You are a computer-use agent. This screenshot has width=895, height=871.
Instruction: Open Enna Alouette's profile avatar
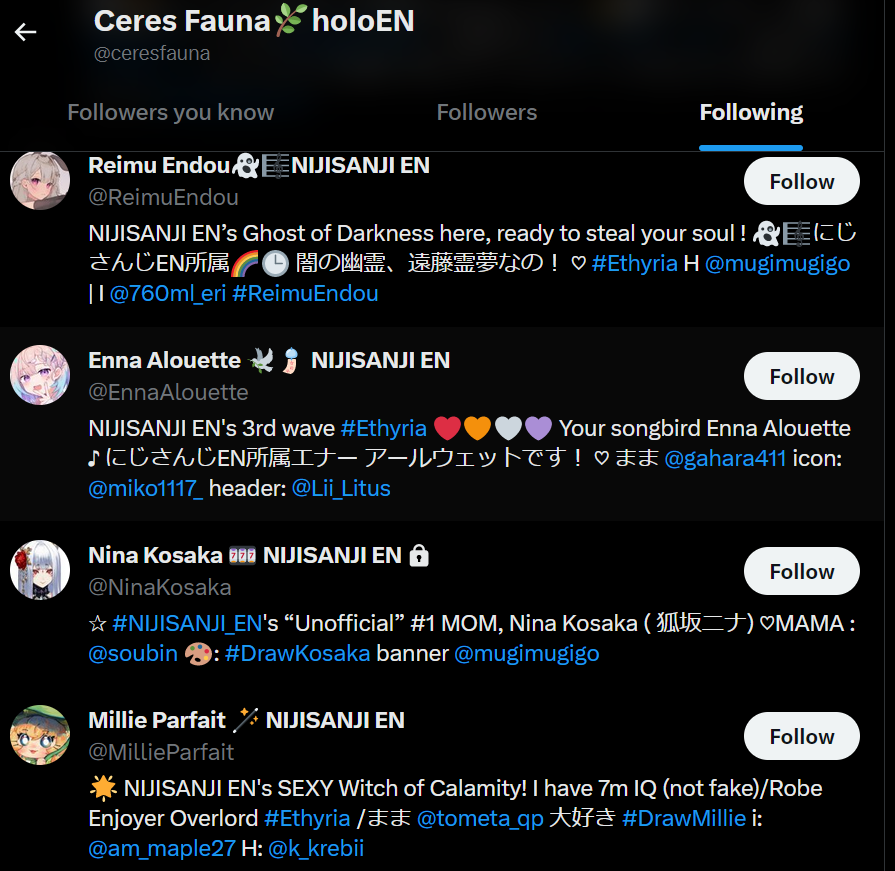(x=40, y=375)
